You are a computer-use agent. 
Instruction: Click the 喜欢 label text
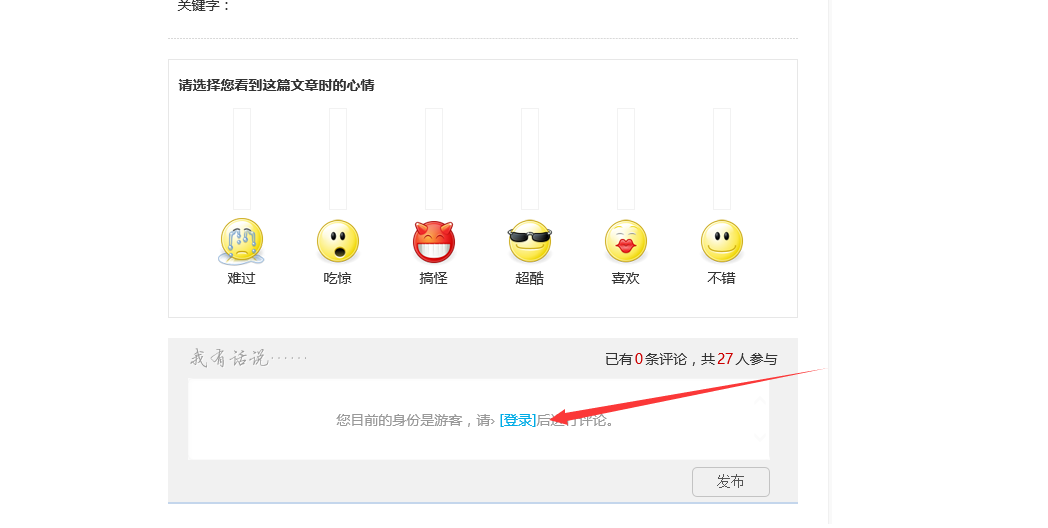626,278
